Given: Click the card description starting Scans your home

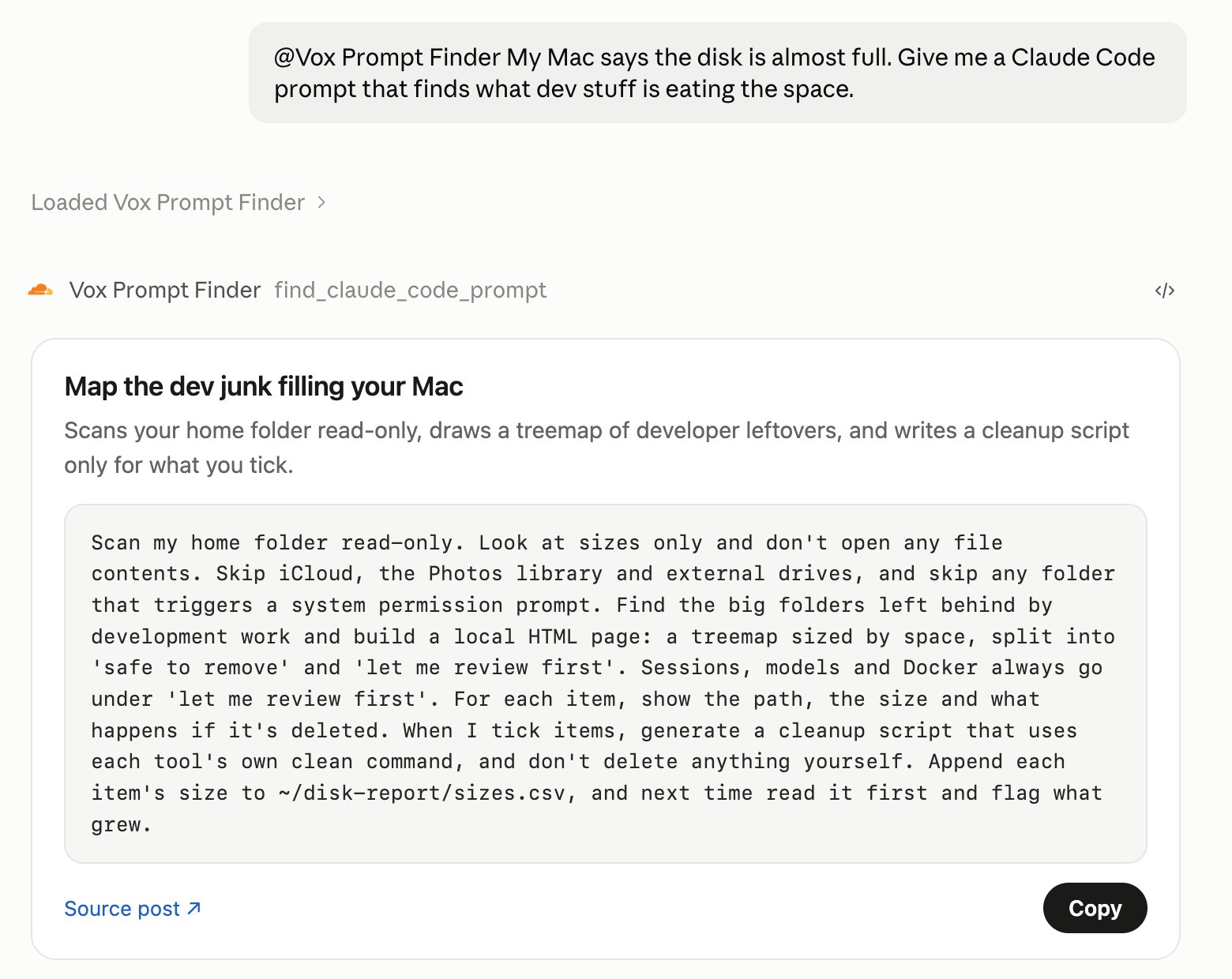Looking at the screenshot, I should point(596,448).
